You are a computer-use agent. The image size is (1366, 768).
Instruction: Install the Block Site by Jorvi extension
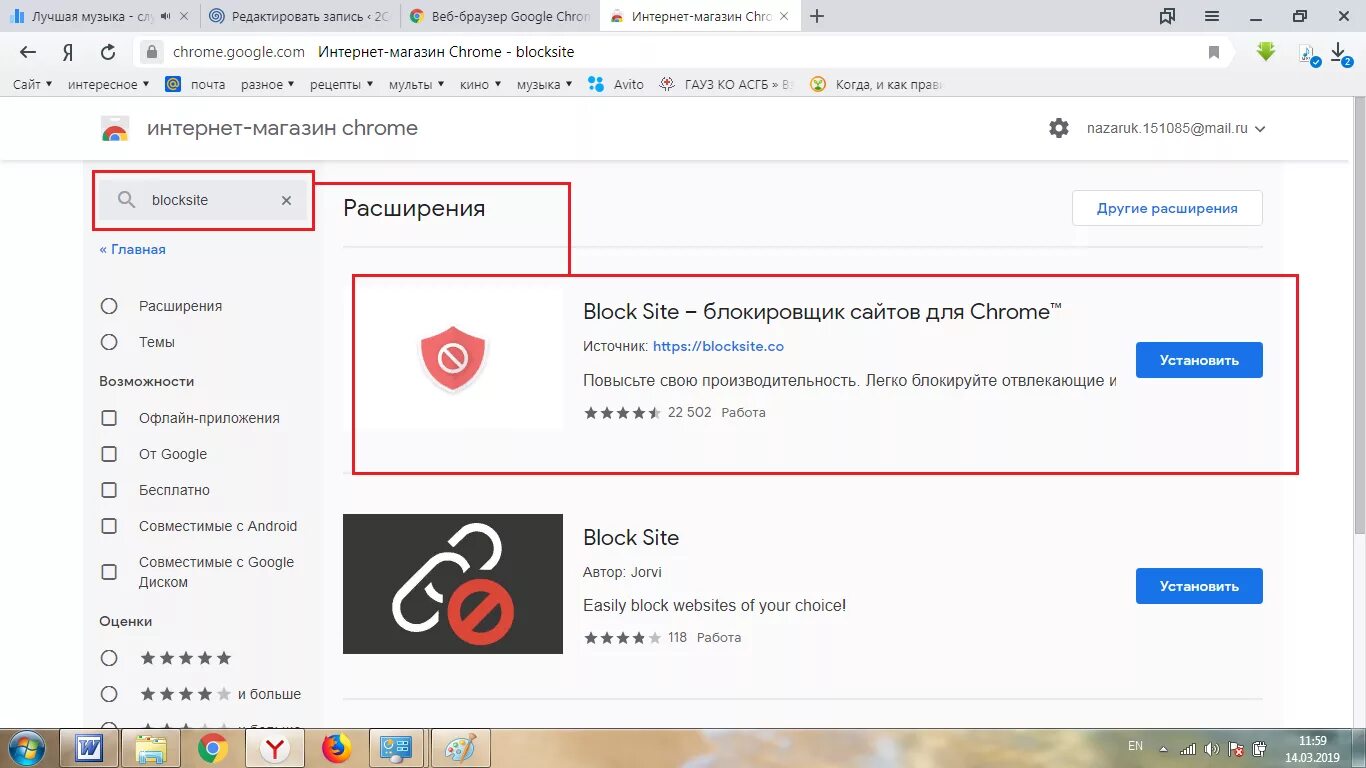point(1199,586)
